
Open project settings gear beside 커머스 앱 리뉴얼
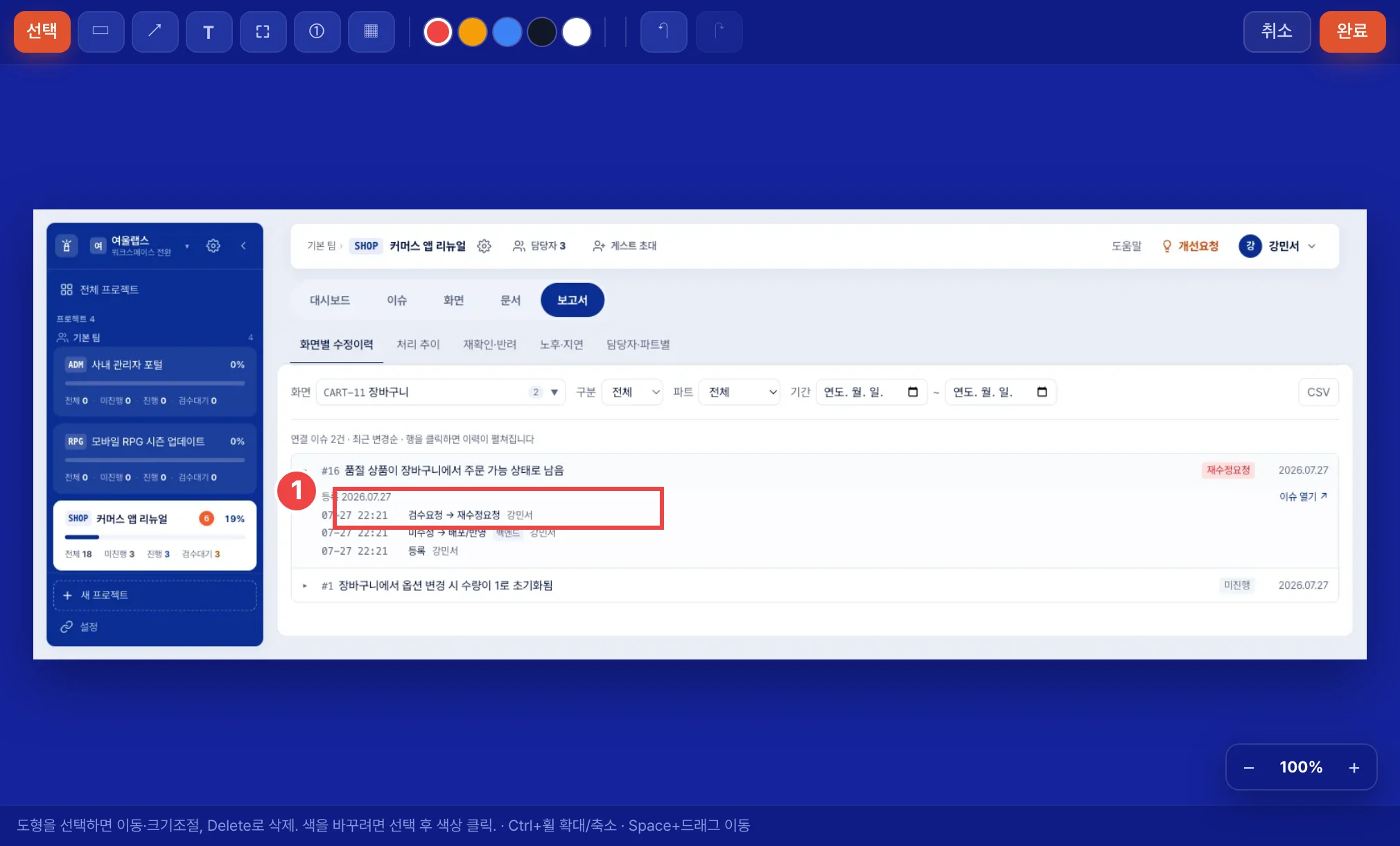484,246
